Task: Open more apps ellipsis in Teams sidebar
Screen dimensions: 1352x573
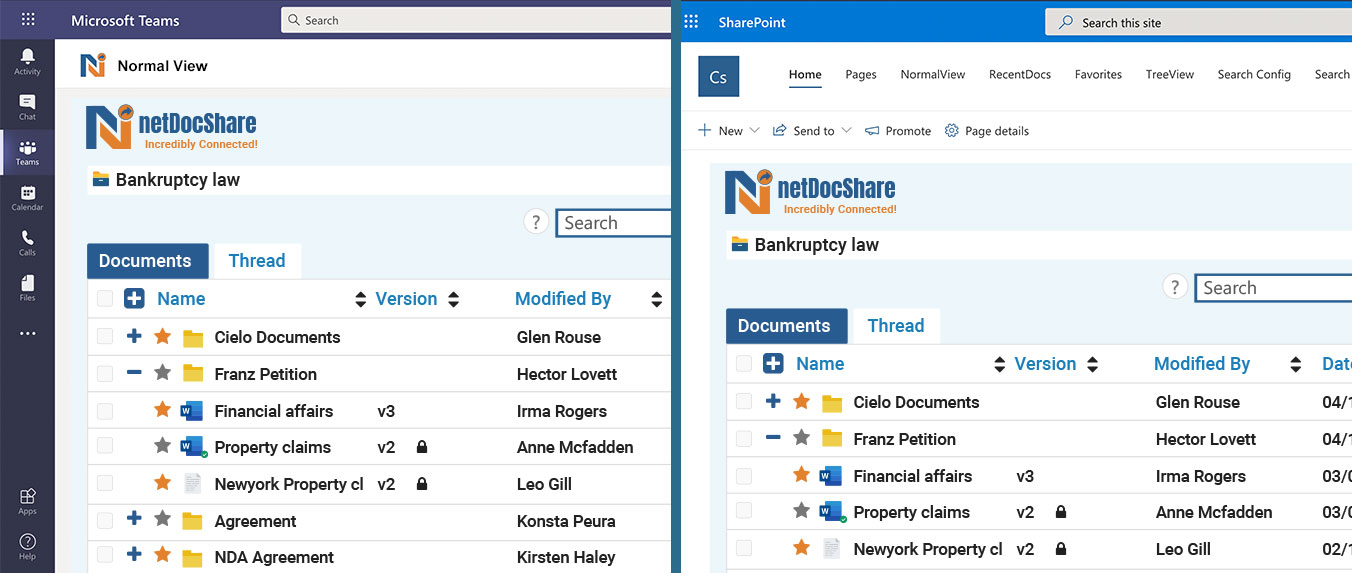Action: [27, 333]
